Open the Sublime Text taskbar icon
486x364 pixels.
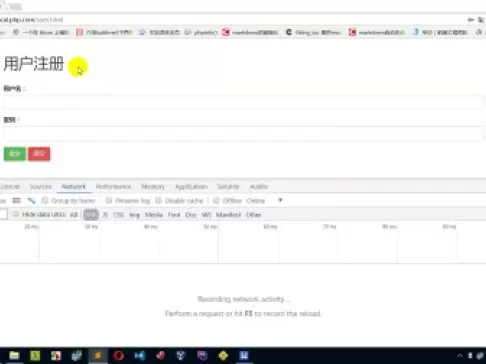(x=98, y=356)
